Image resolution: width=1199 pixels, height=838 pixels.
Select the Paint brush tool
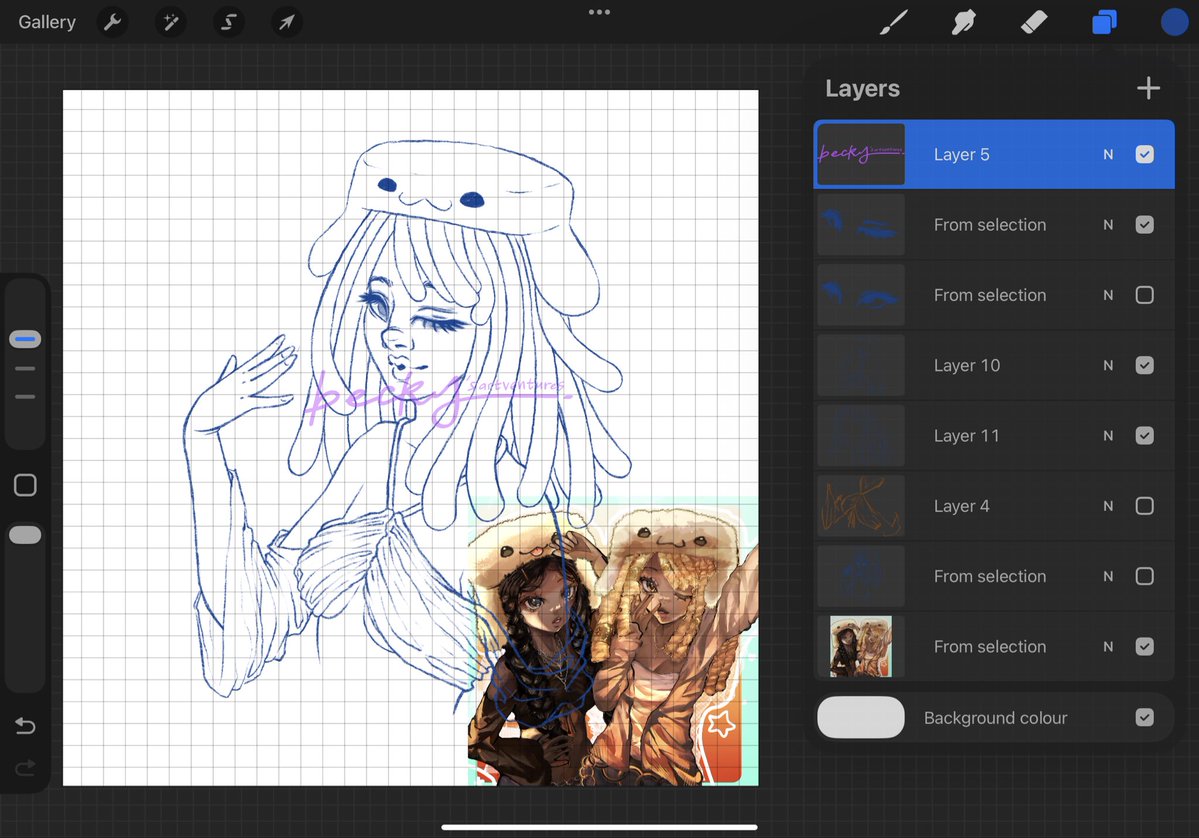(x=894, y=22)
